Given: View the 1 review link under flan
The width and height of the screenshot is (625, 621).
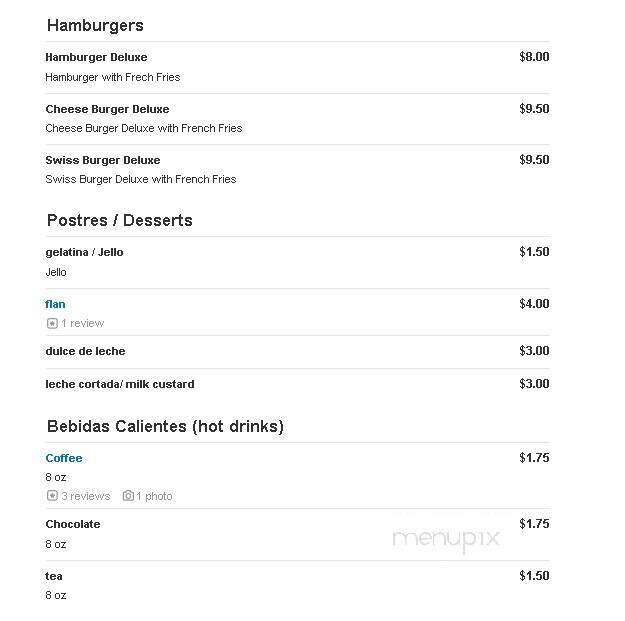Looking at the screenshot, I should 83,323.
